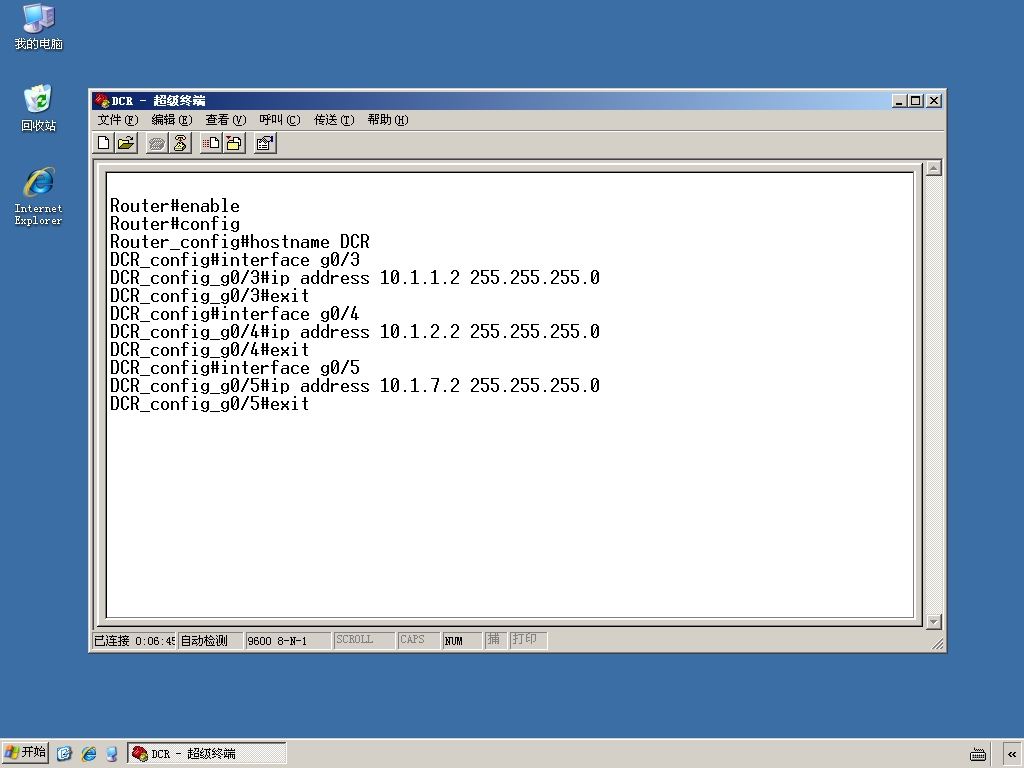Click the Properties toolbar icon
The height and width of the screenshot is (768, 1024).
point(264,143)
